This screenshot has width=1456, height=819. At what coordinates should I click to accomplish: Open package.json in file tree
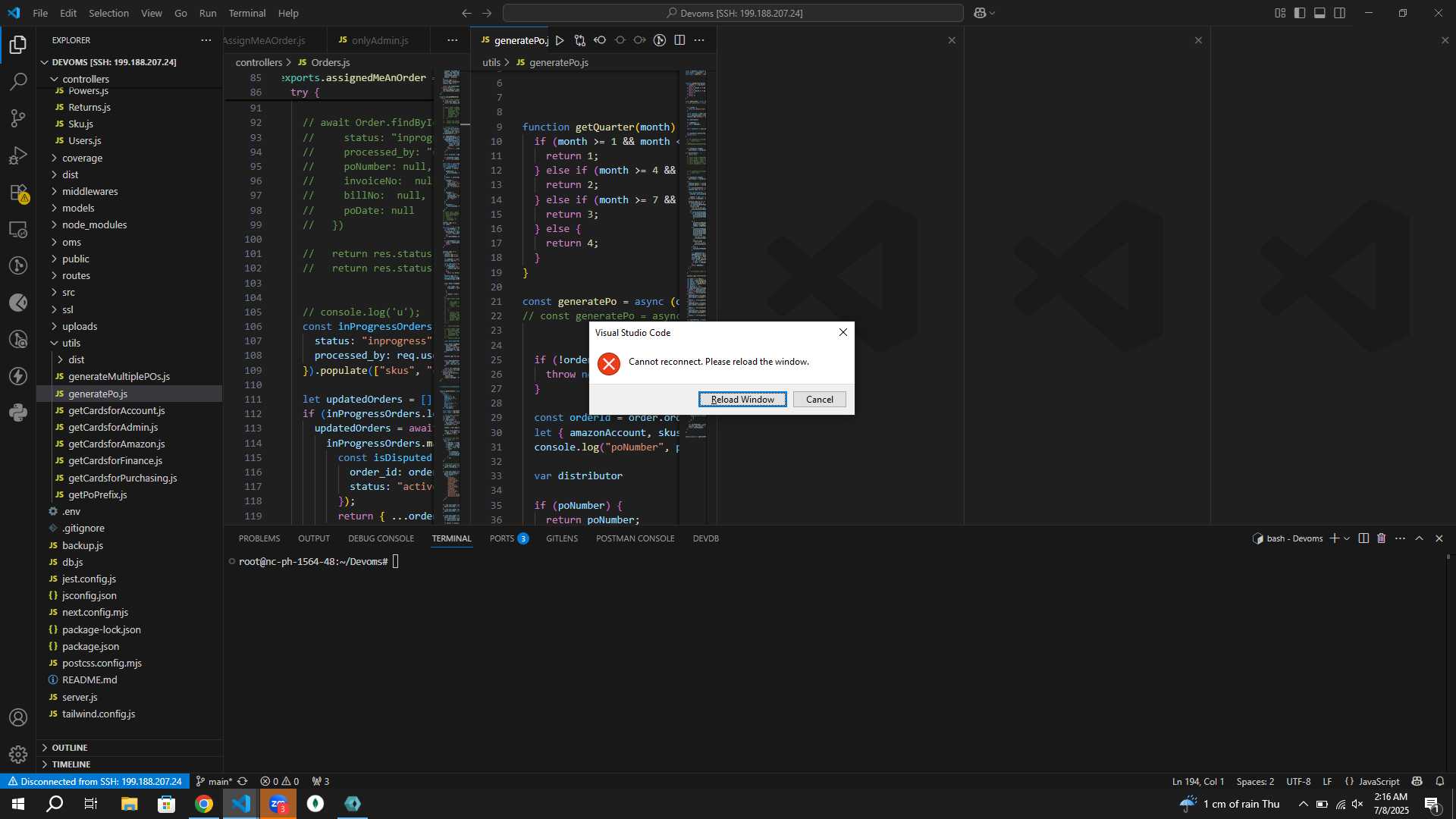(91, 646)
